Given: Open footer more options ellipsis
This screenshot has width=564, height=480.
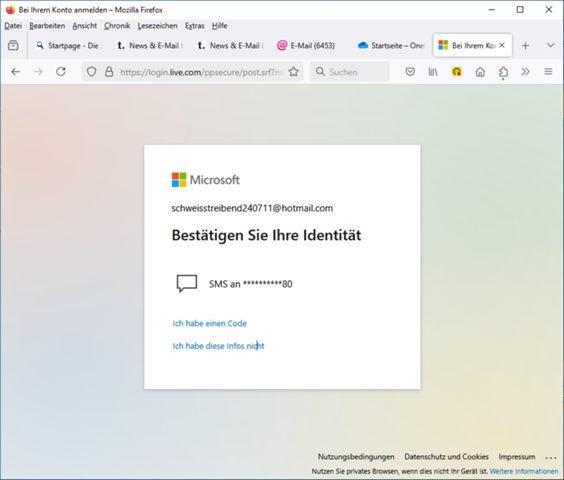Looking at the screenshot, I should (x=551, y=458).
